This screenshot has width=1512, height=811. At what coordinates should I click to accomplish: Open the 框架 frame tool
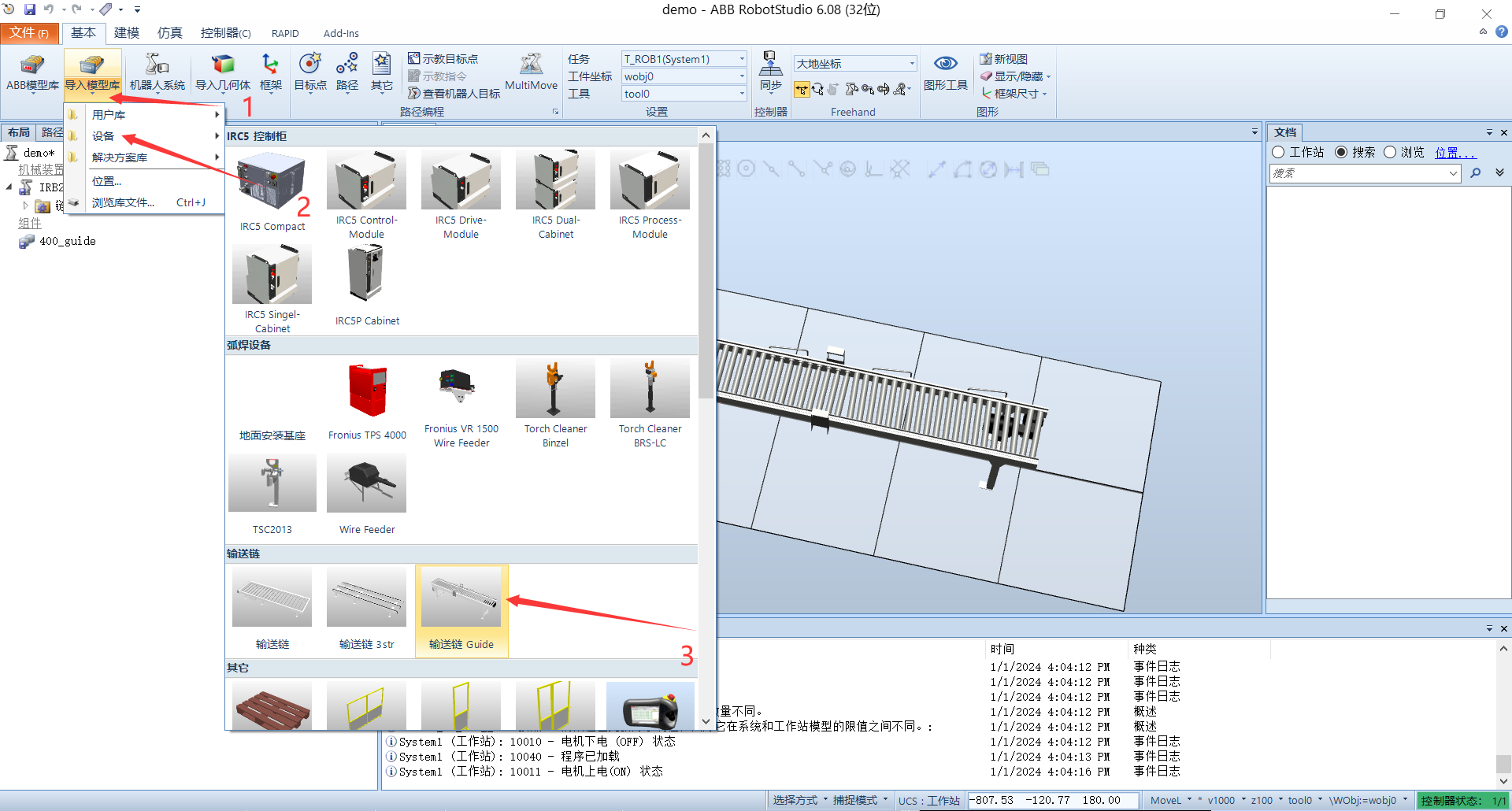270,72
